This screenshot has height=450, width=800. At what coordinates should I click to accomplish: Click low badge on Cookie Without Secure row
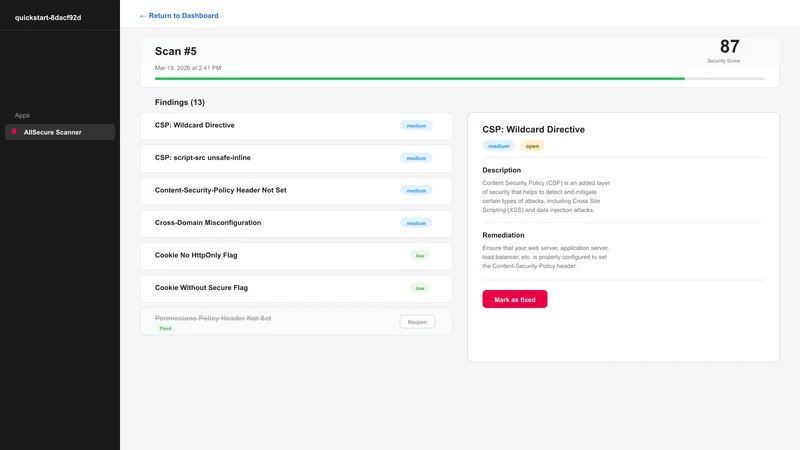[x=419, y=288]
